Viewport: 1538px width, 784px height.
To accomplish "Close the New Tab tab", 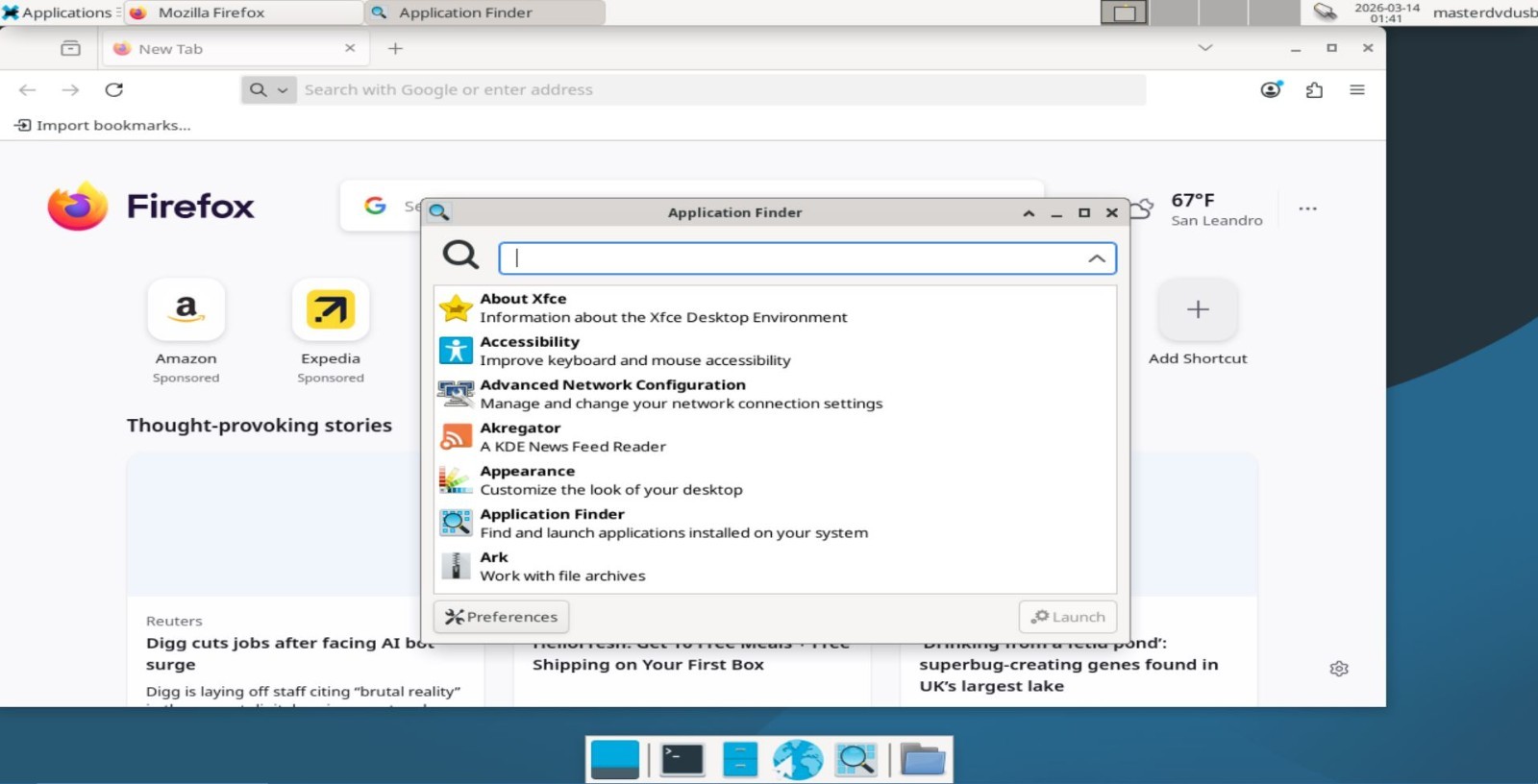I will pos(350,48).
